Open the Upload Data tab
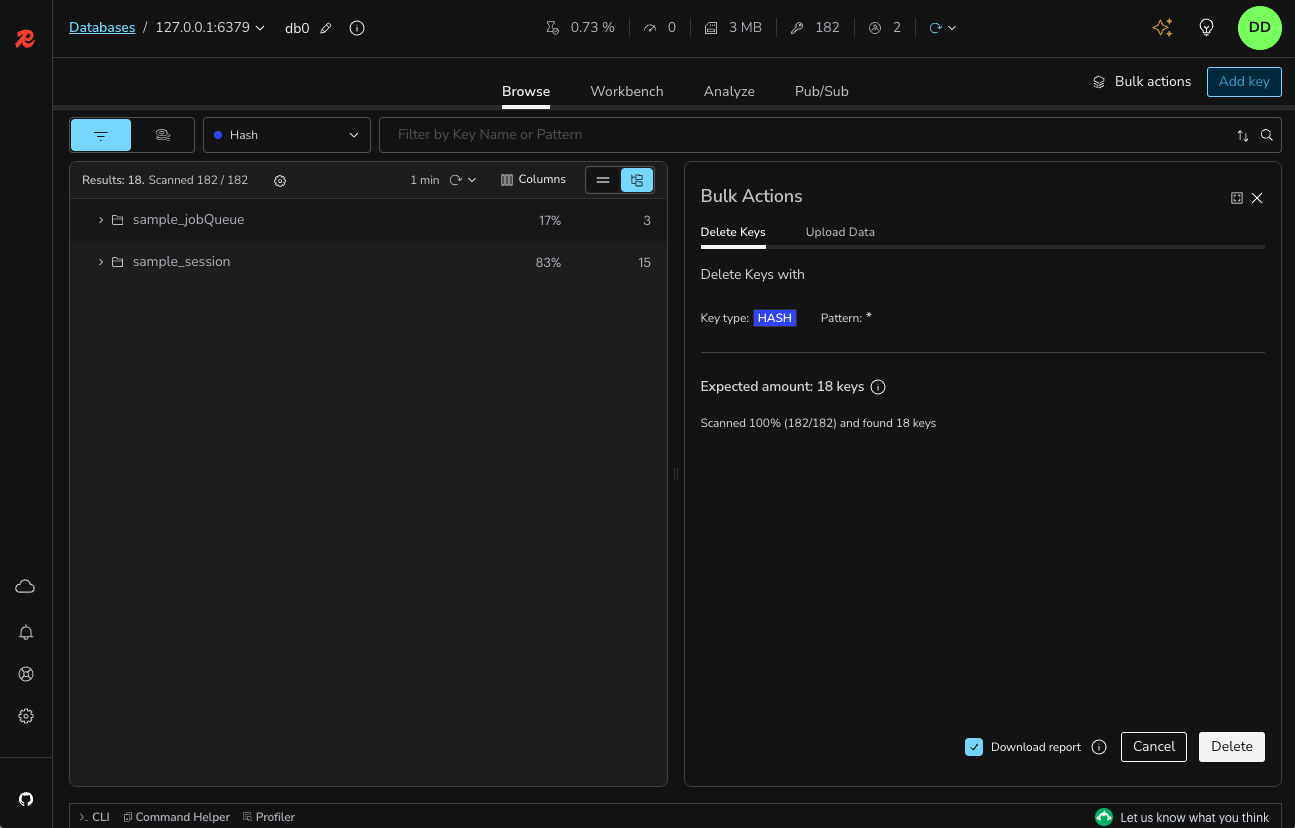The image size is (1295, 828). [840, 232]
